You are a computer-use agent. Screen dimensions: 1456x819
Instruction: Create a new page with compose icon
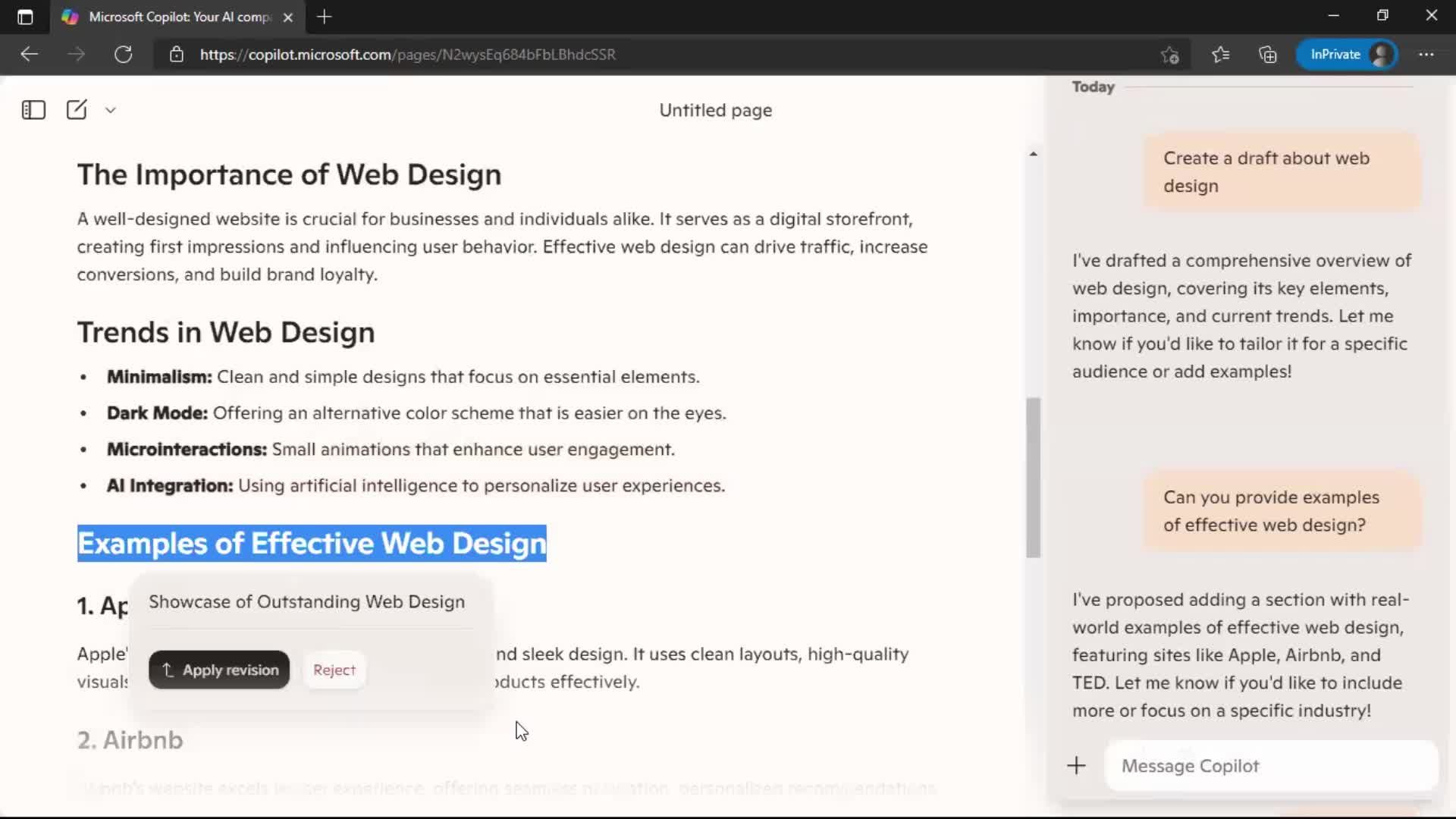click(x=77, y=110)
